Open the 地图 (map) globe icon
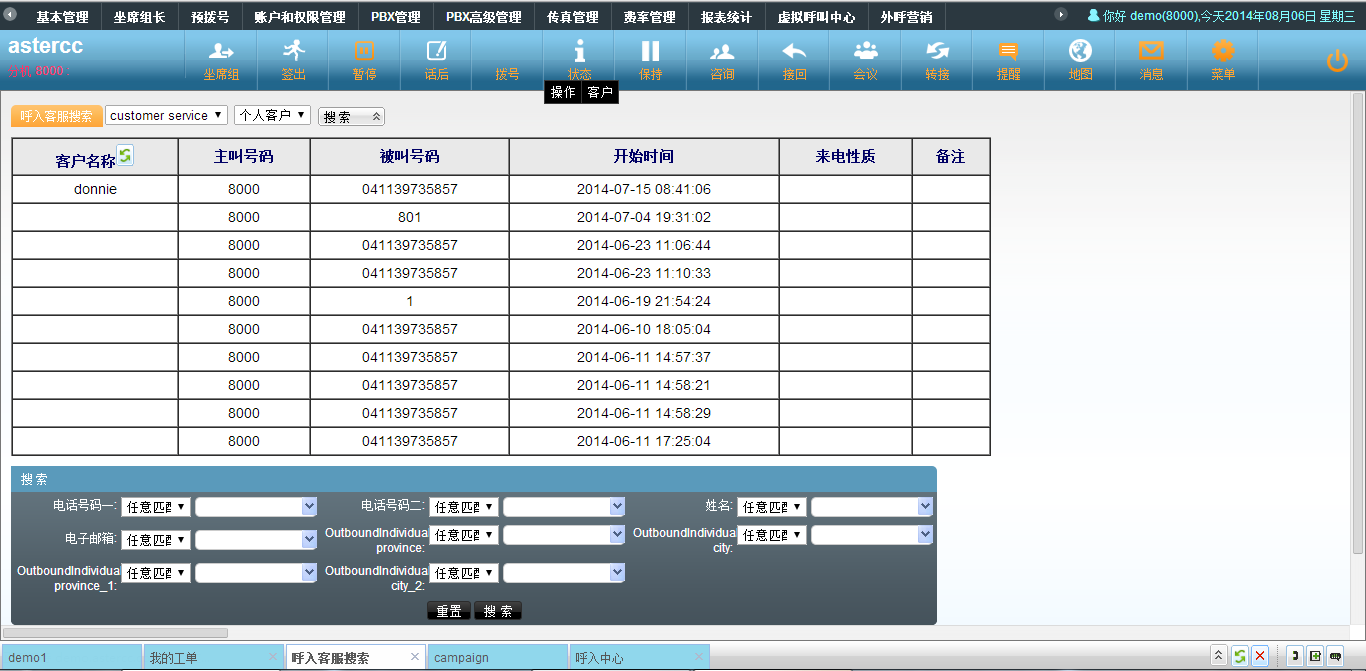 (x=1080, y=59)
